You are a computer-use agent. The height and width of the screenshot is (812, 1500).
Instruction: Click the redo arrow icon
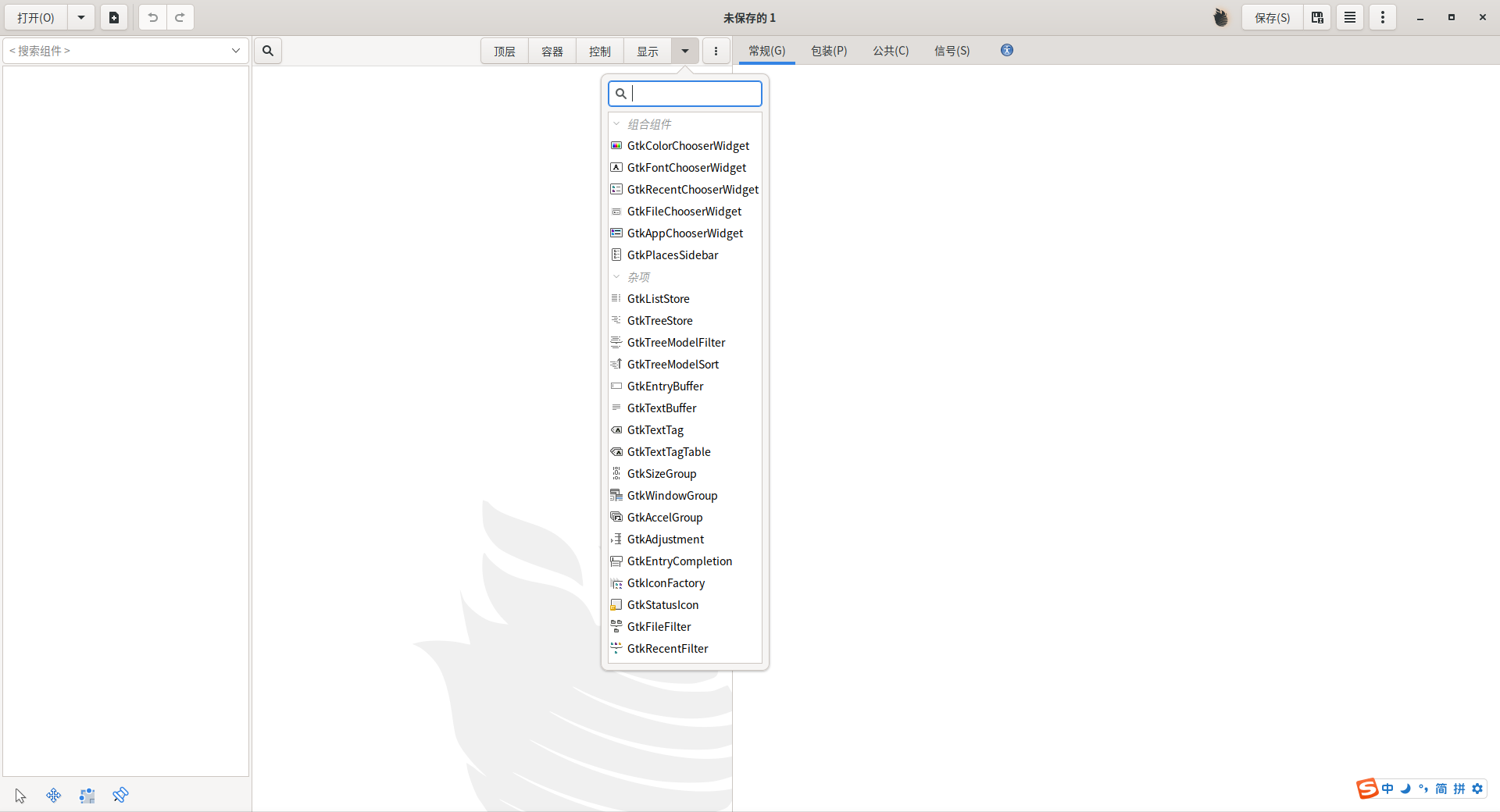[x=180, y=16]
